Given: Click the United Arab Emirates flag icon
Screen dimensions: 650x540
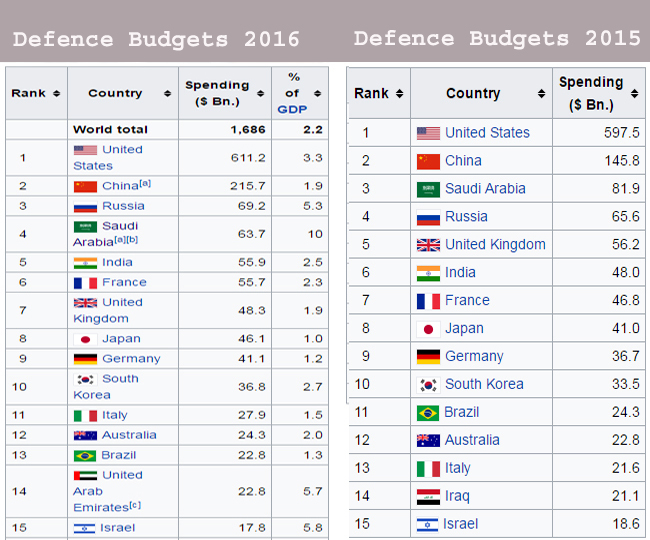Looking at the screenshot, I should 85,475.
